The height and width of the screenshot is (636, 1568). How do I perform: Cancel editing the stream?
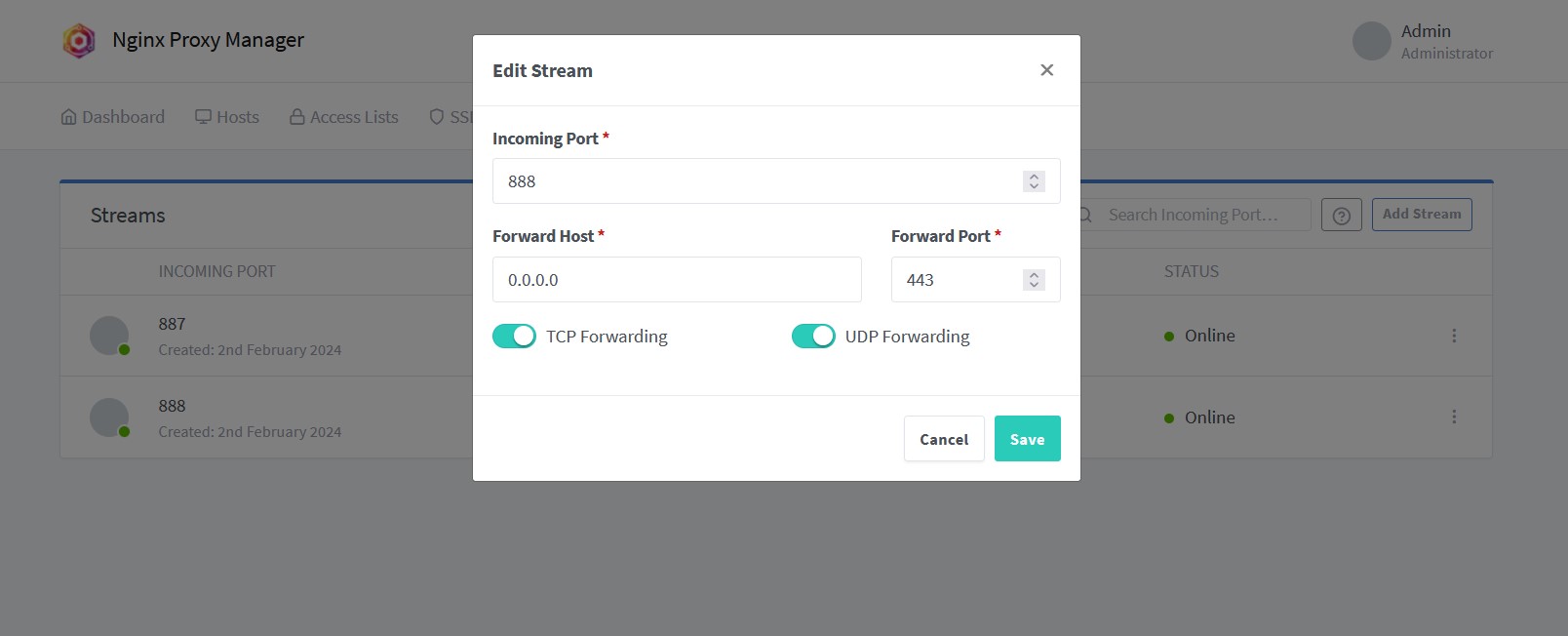pyautogui.click(x=944, y=439)
